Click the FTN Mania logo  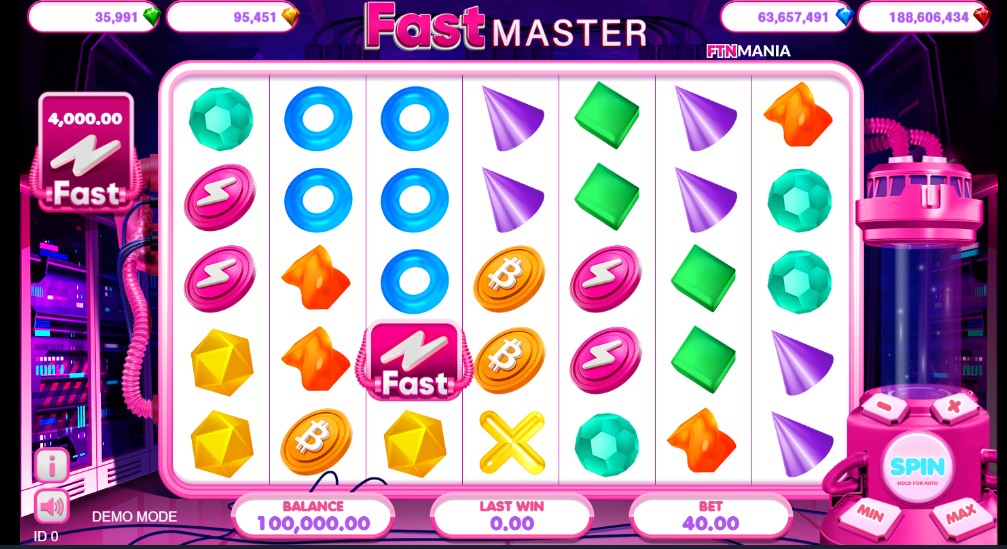coord(748,51)
